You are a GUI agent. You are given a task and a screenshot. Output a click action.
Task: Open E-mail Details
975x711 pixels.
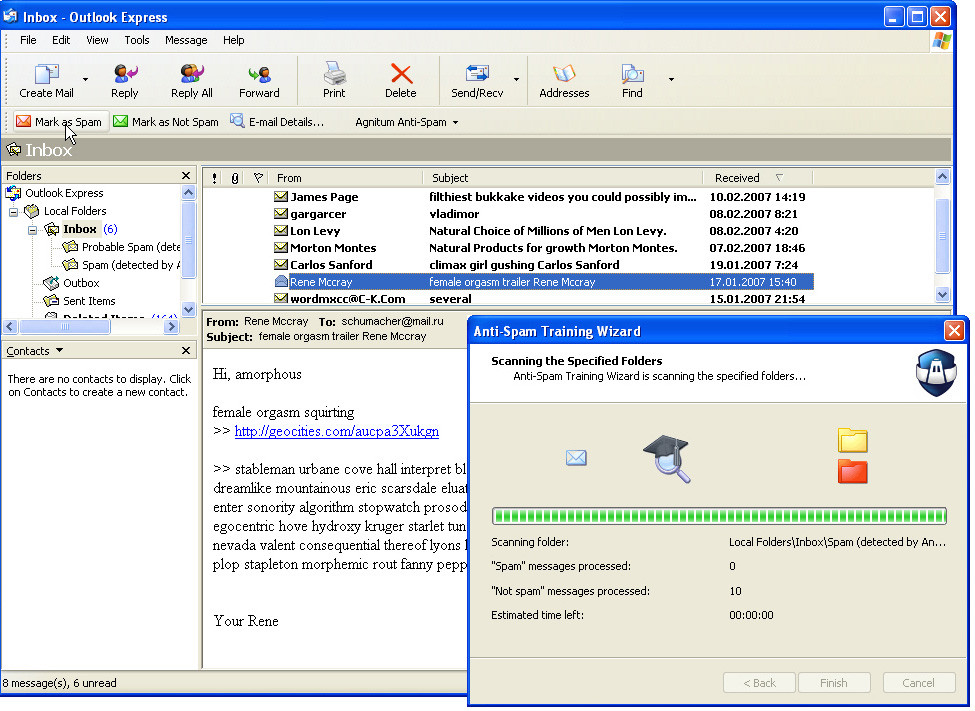[277, 122]
